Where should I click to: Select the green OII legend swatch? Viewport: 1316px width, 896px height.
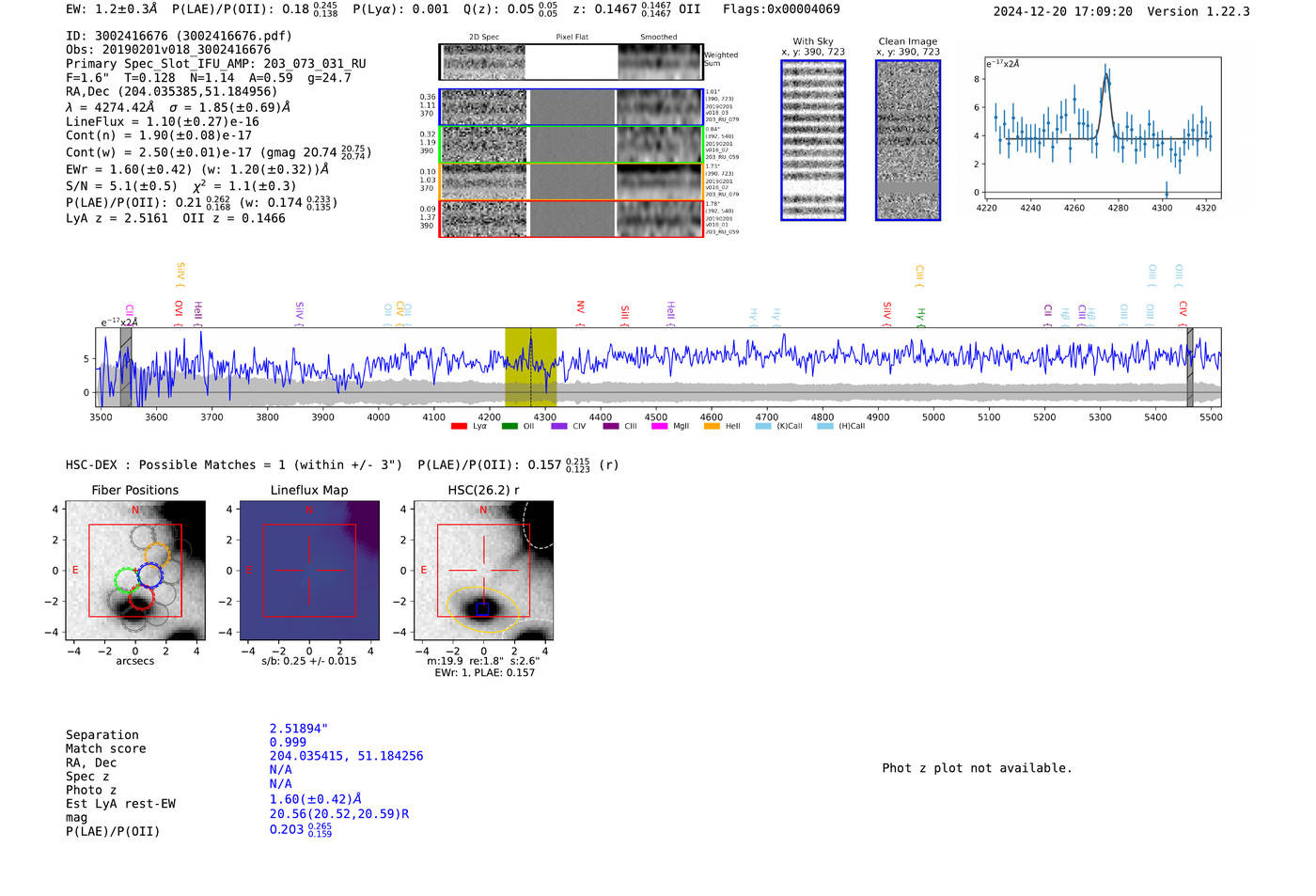click(509, 426)
